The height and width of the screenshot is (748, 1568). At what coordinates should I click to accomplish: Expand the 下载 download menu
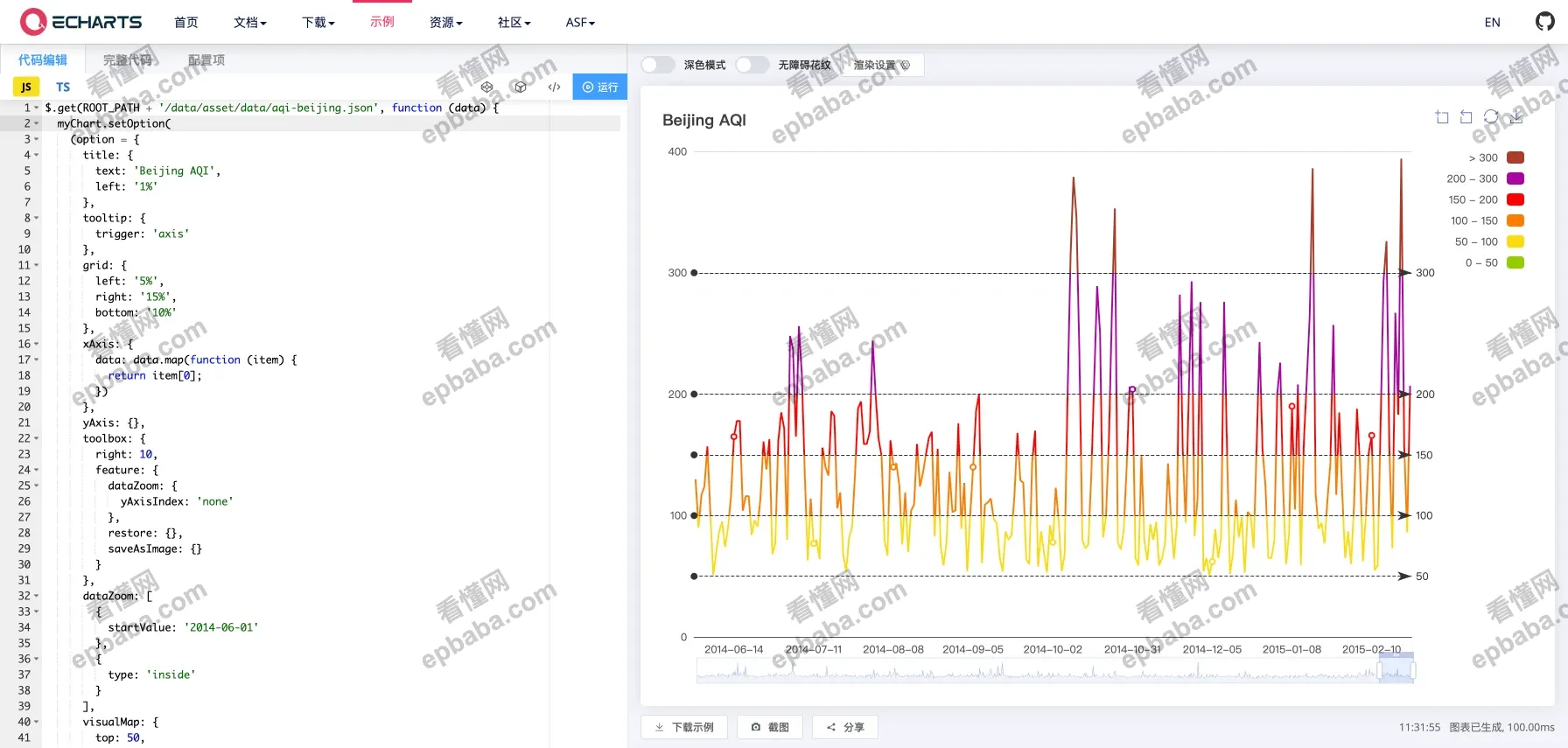coord(318,22)
